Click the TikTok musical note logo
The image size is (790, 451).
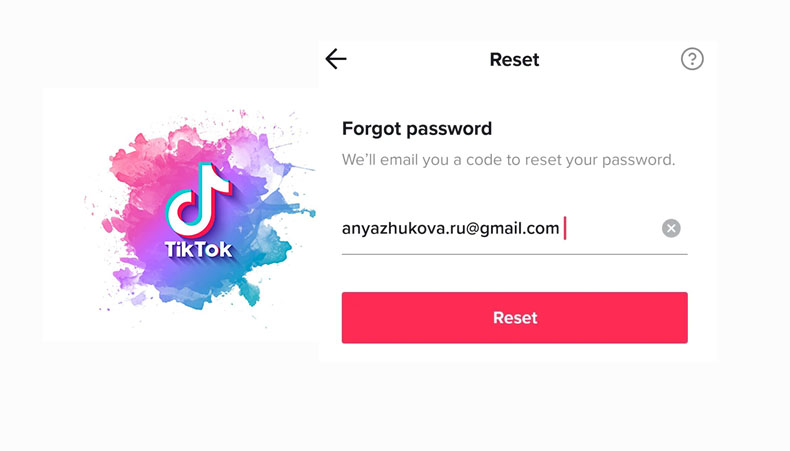[199, 200]
